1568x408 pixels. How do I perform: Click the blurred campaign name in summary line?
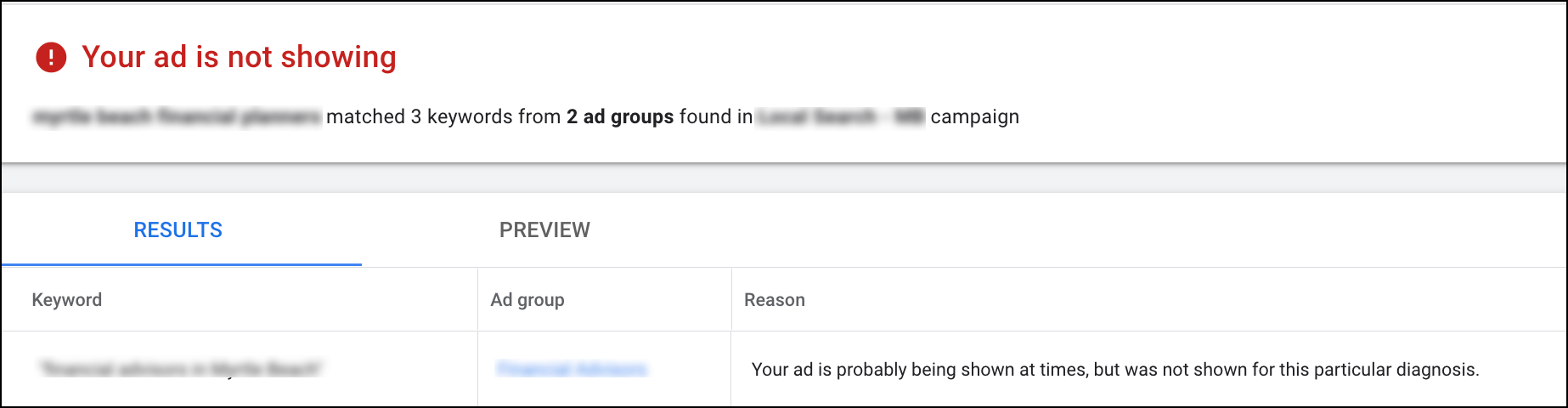[840, 116]
